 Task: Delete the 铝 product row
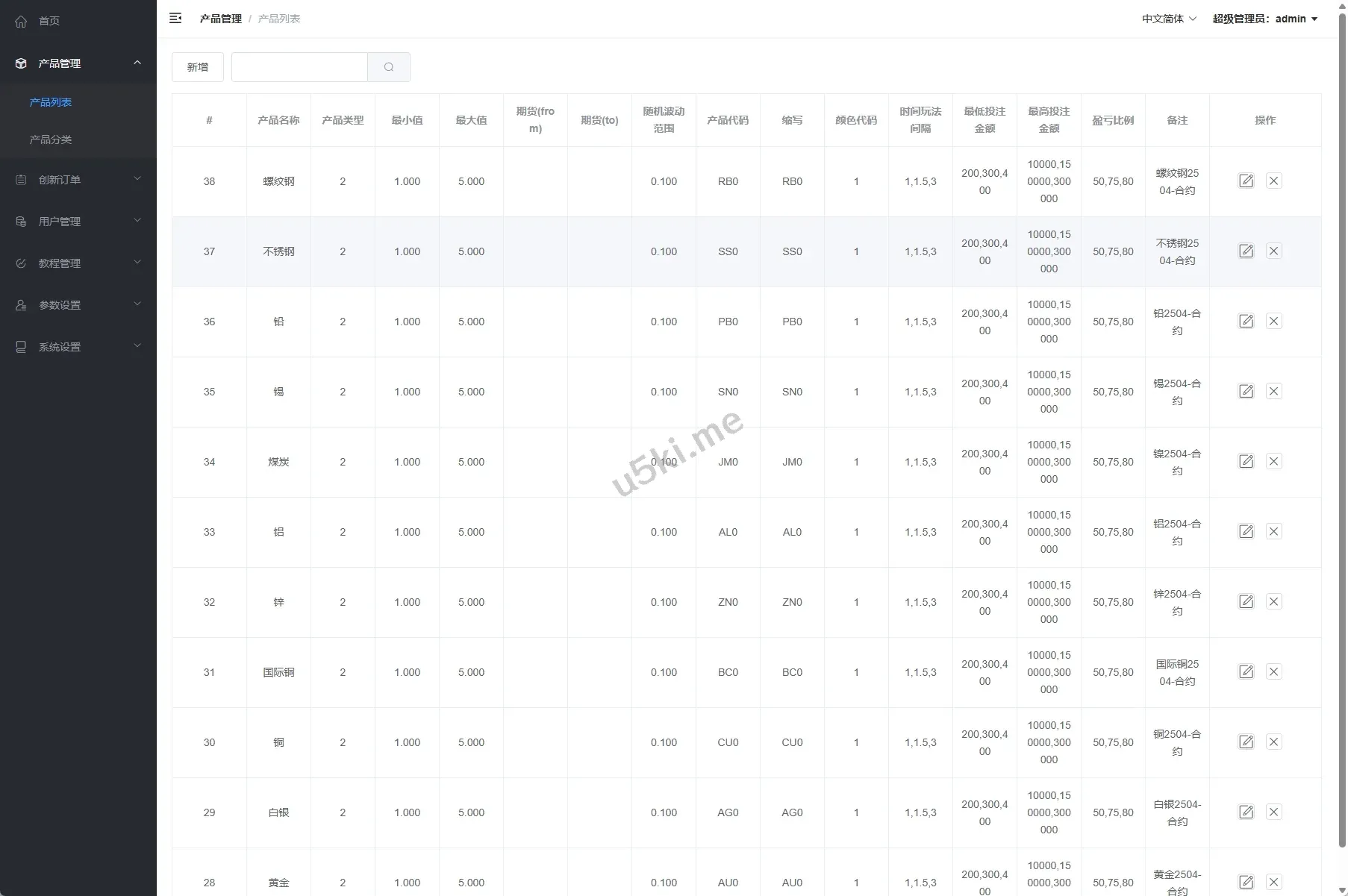point(1273,532)
